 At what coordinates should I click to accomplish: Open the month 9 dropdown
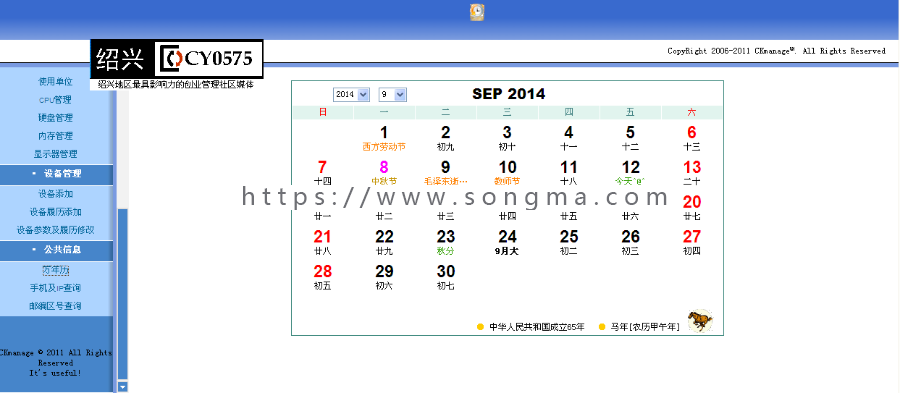(393, 95)
